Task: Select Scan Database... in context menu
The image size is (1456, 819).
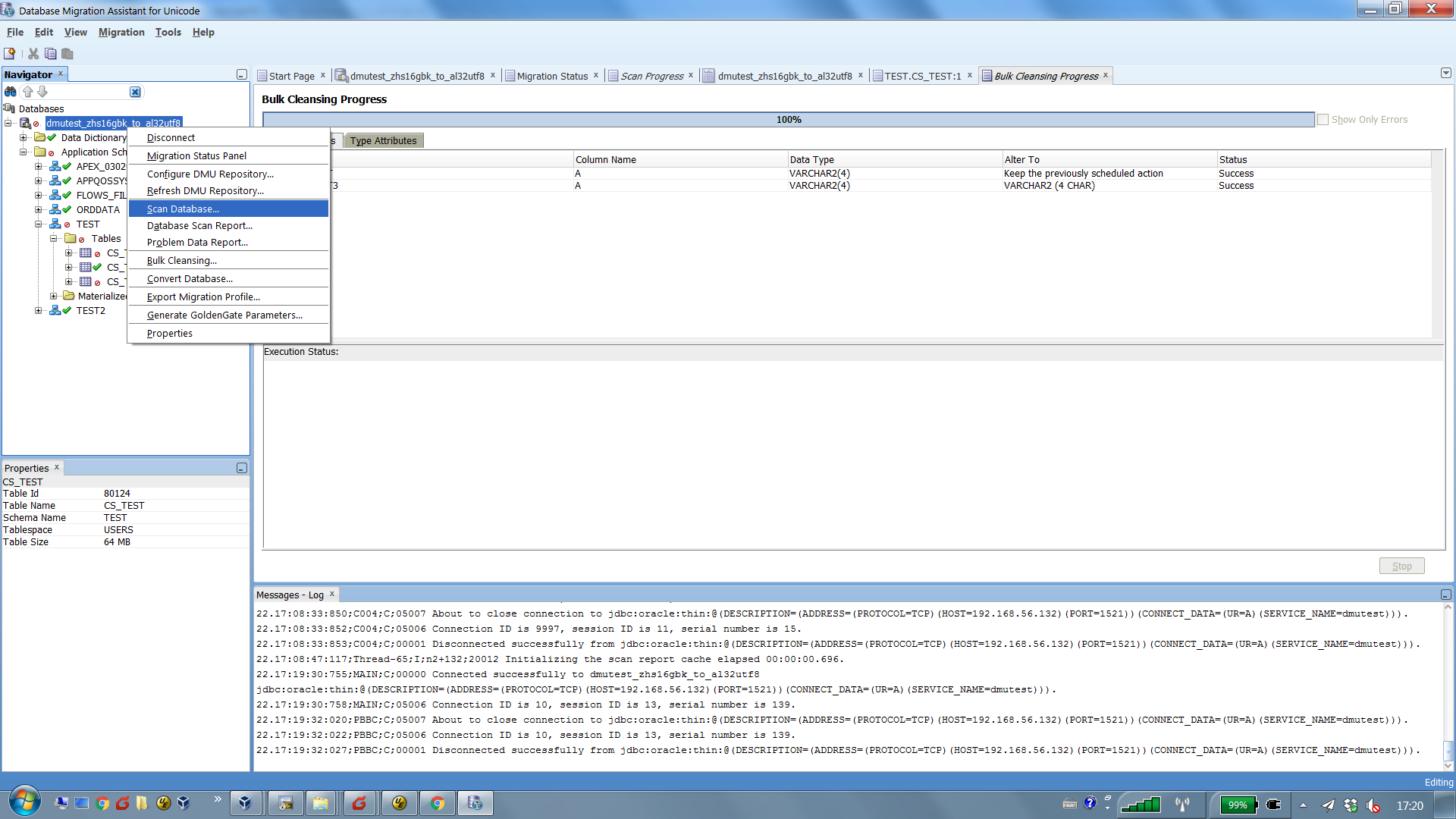Action: coord(228,209)
